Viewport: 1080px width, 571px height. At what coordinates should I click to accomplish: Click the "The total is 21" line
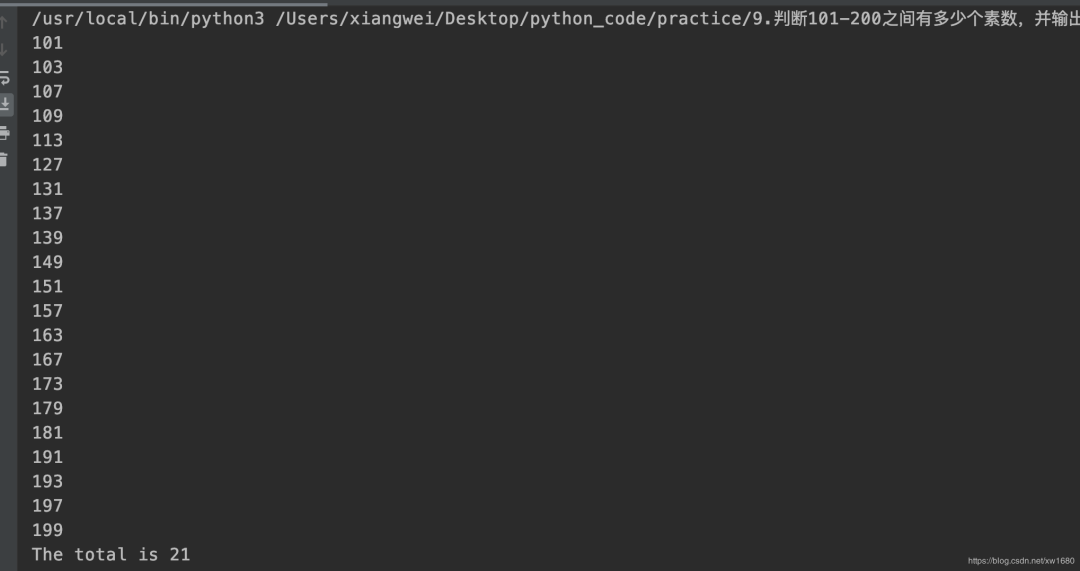pyautogui.click(x=110, y=554)
